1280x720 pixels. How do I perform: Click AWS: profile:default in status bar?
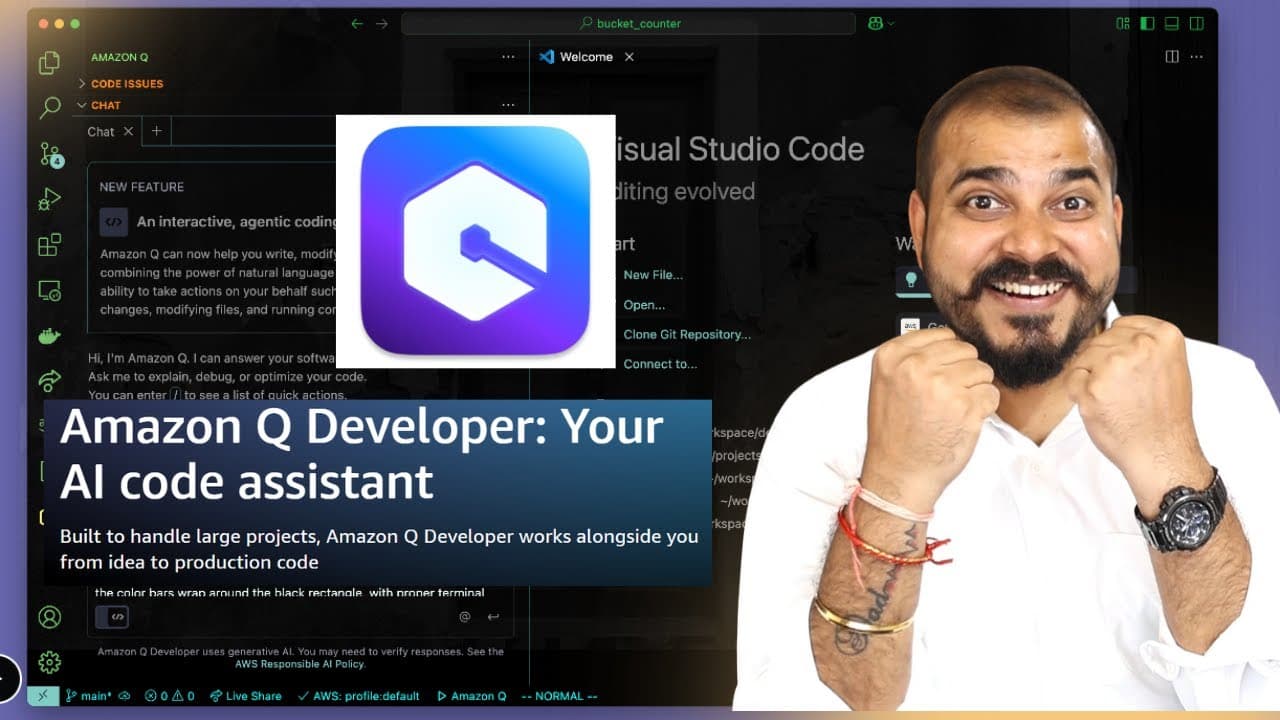coord(357,696)
